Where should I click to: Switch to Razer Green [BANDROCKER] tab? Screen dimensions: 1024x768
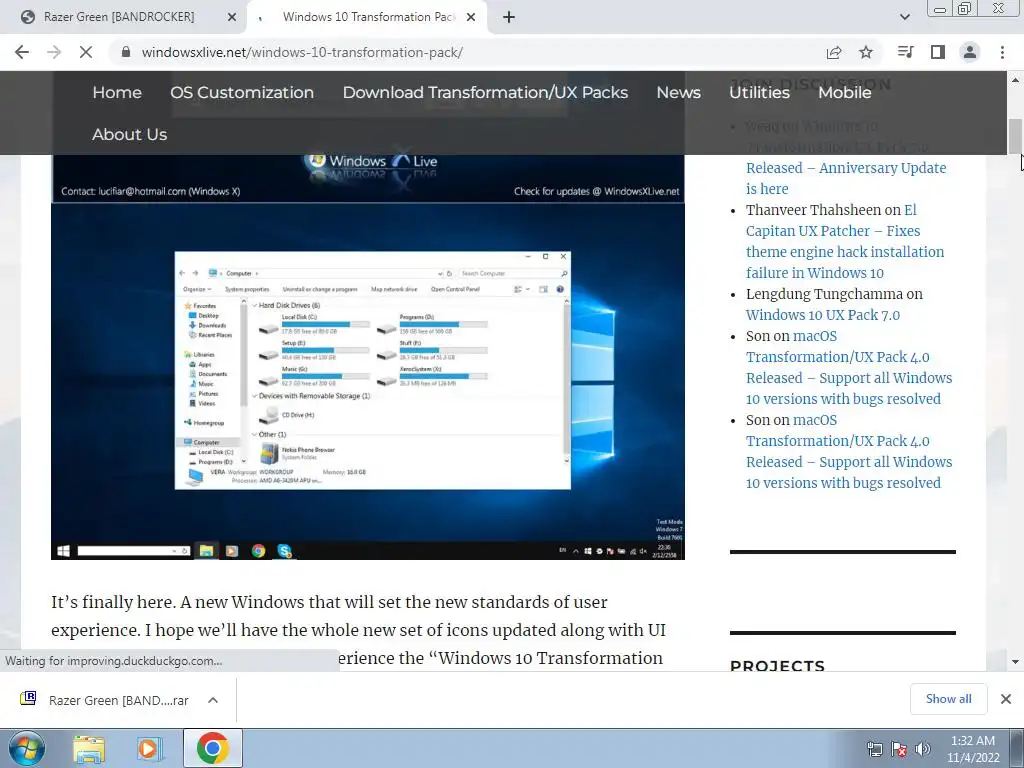[119, 17]
